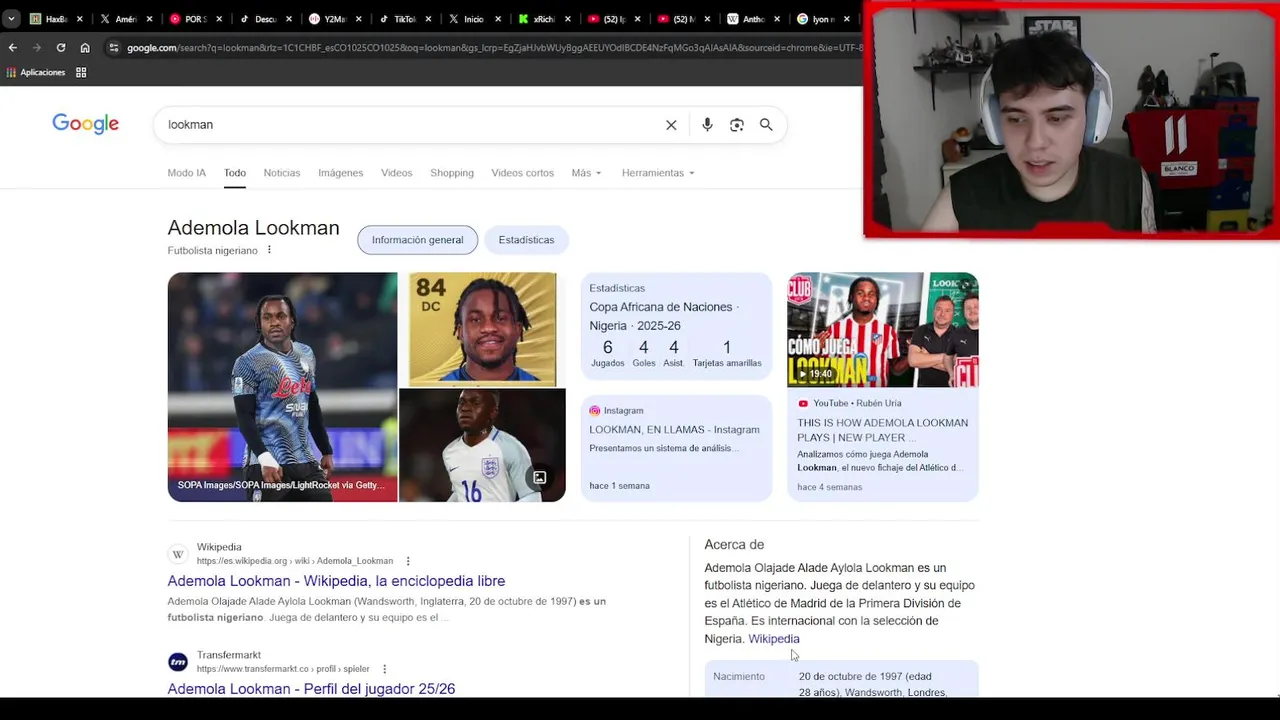
Task: Click the es.wikipedia.org URL text
Action: pyautogui.click(x=295, y=561)
